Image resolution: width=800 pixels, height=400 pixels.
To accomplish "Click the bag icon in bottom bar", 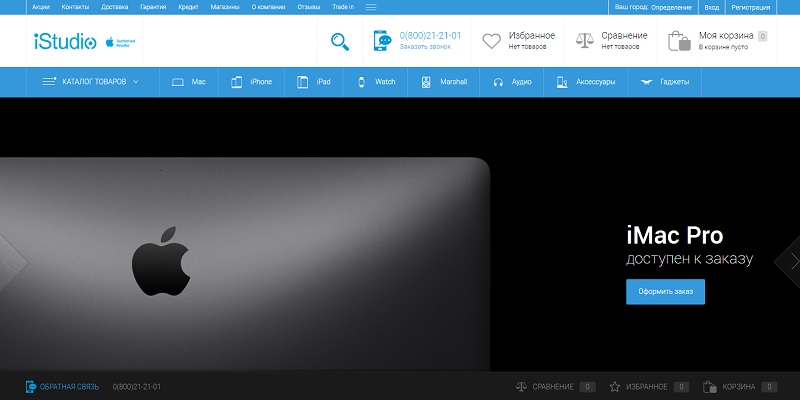I will click(x=710, y=387).
